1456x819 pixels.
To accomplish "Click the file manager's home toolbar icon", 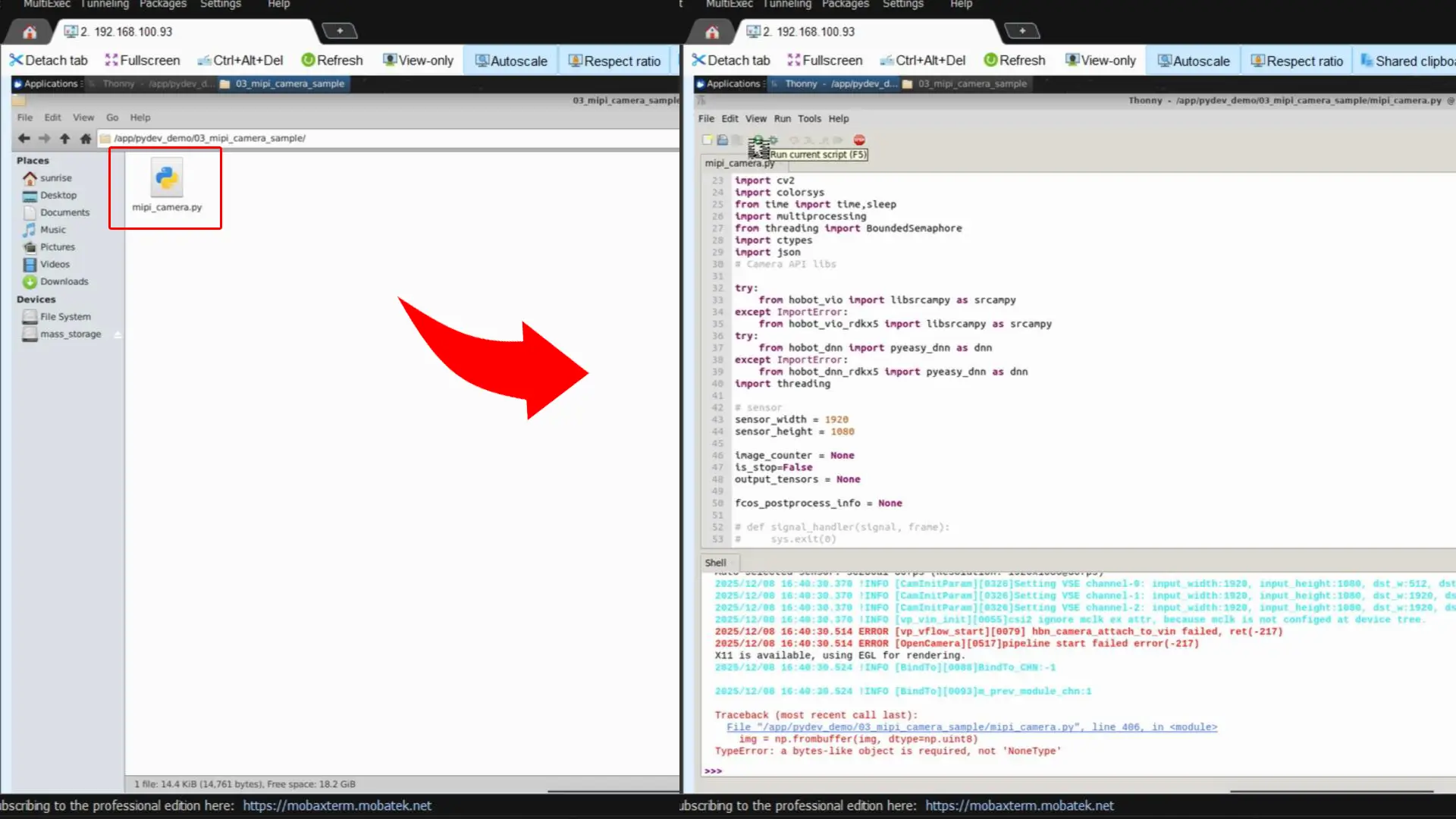I will [86, 138].
